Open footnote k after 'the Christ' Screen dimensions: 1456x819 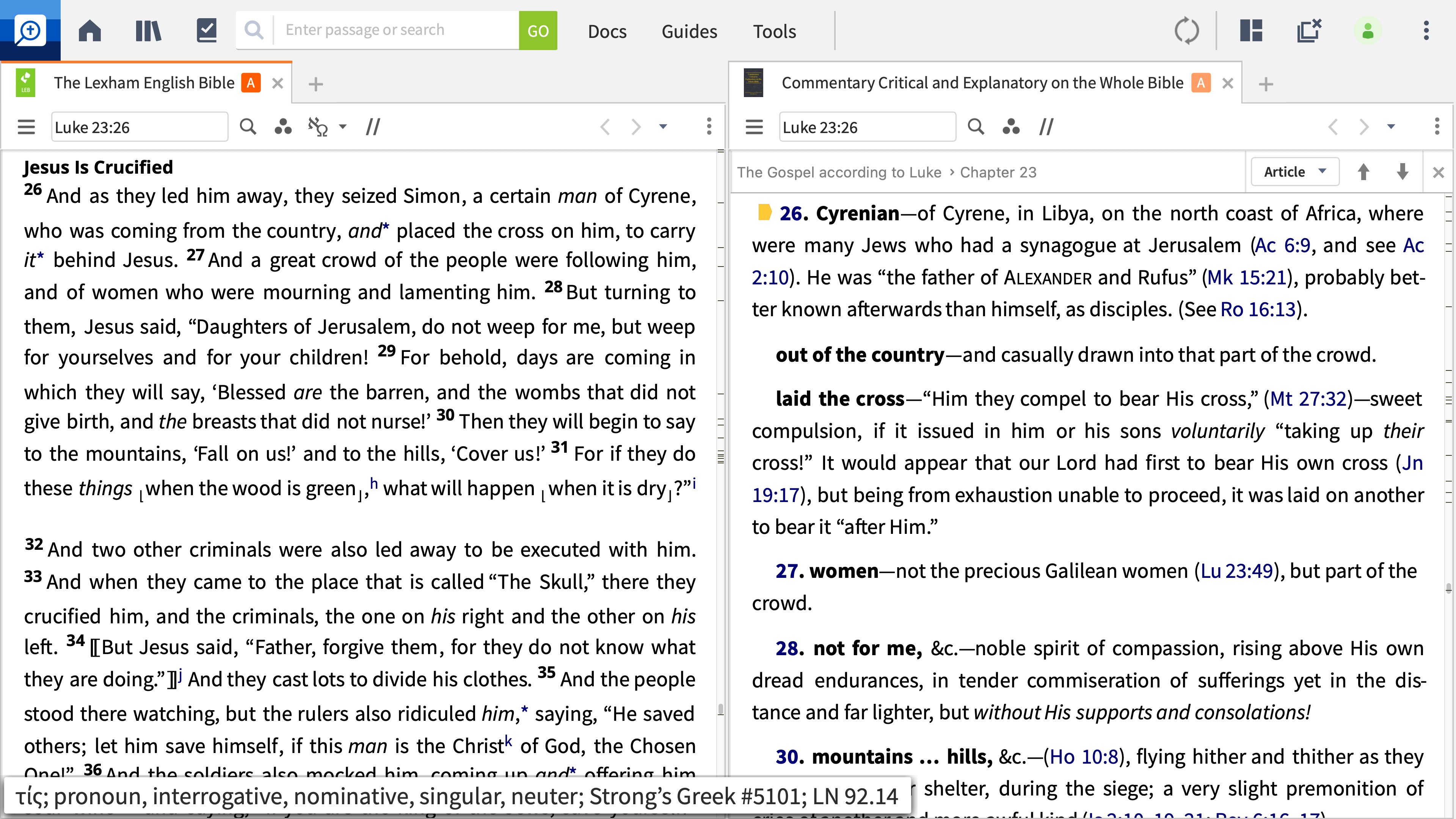tap(509, 741)
